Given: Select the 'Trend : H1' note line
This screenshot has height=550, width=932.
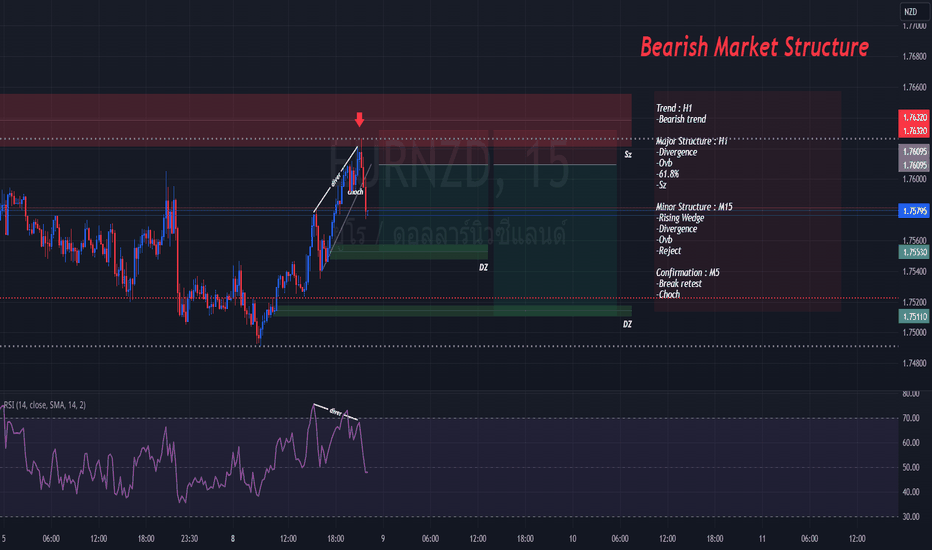Looking at the screenshot, I should tap(674, 108).
